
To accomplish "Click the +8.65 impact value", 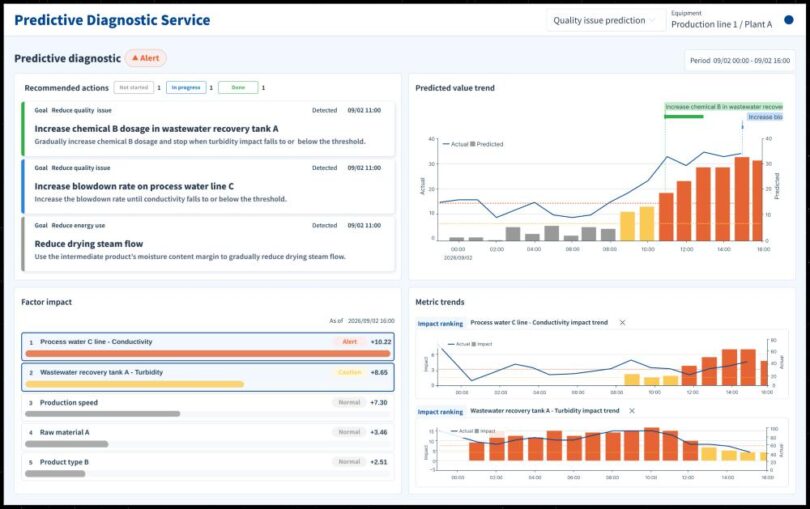I will tap(379, 373).
